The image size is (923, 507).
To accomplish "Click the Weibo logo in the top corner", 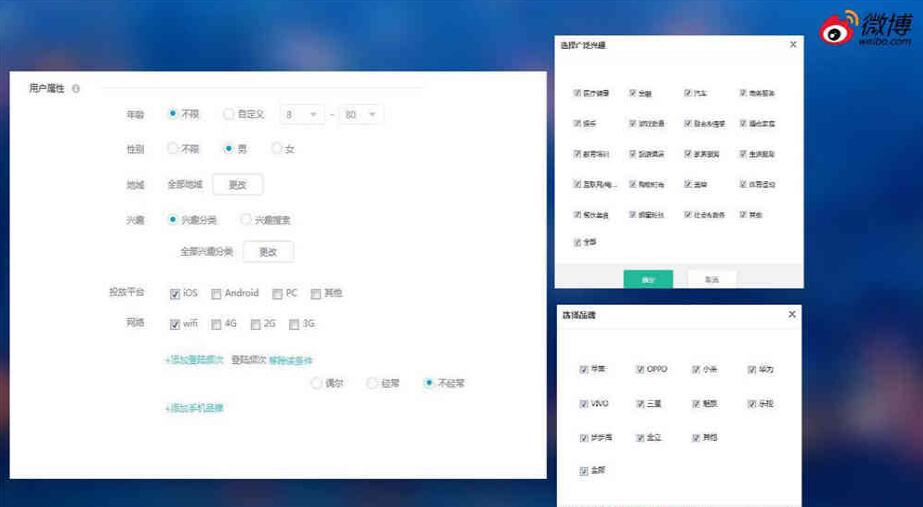I will coord(865,28).
